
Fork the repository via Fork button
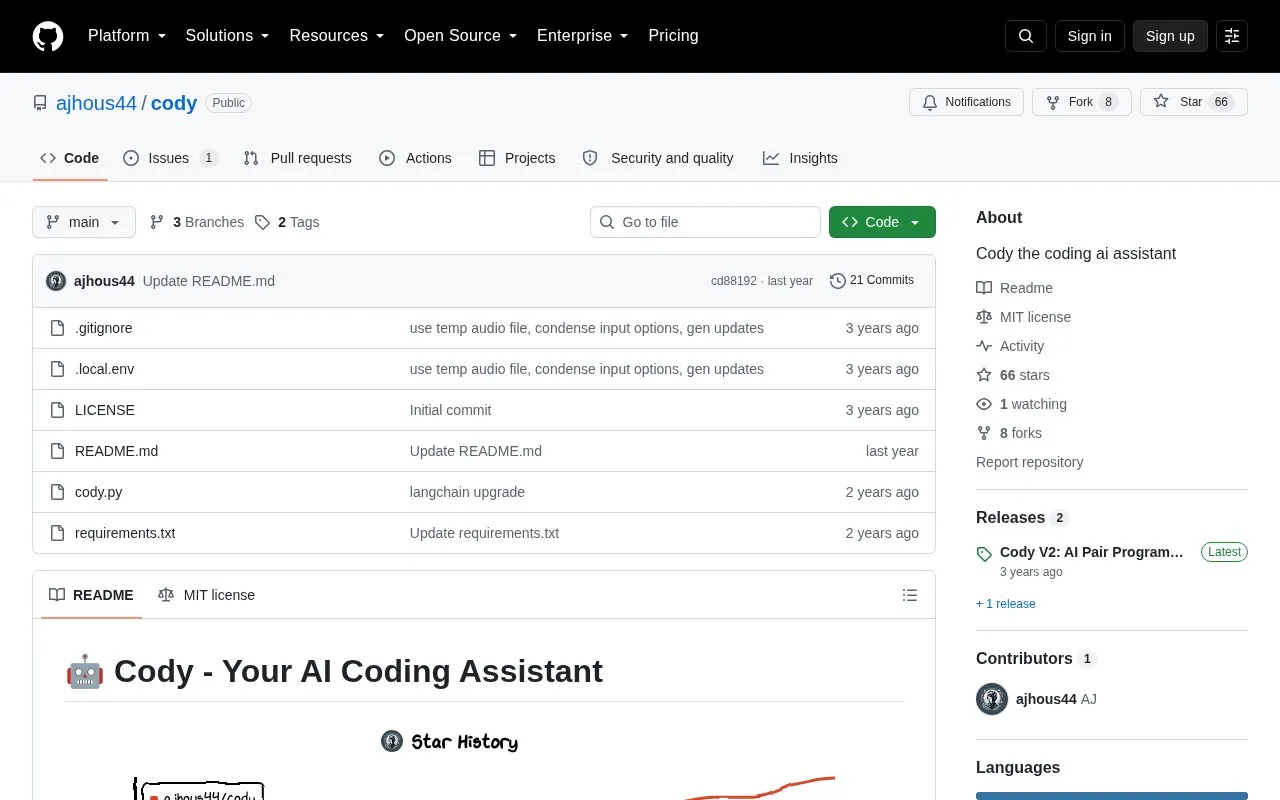(1082, 102)
